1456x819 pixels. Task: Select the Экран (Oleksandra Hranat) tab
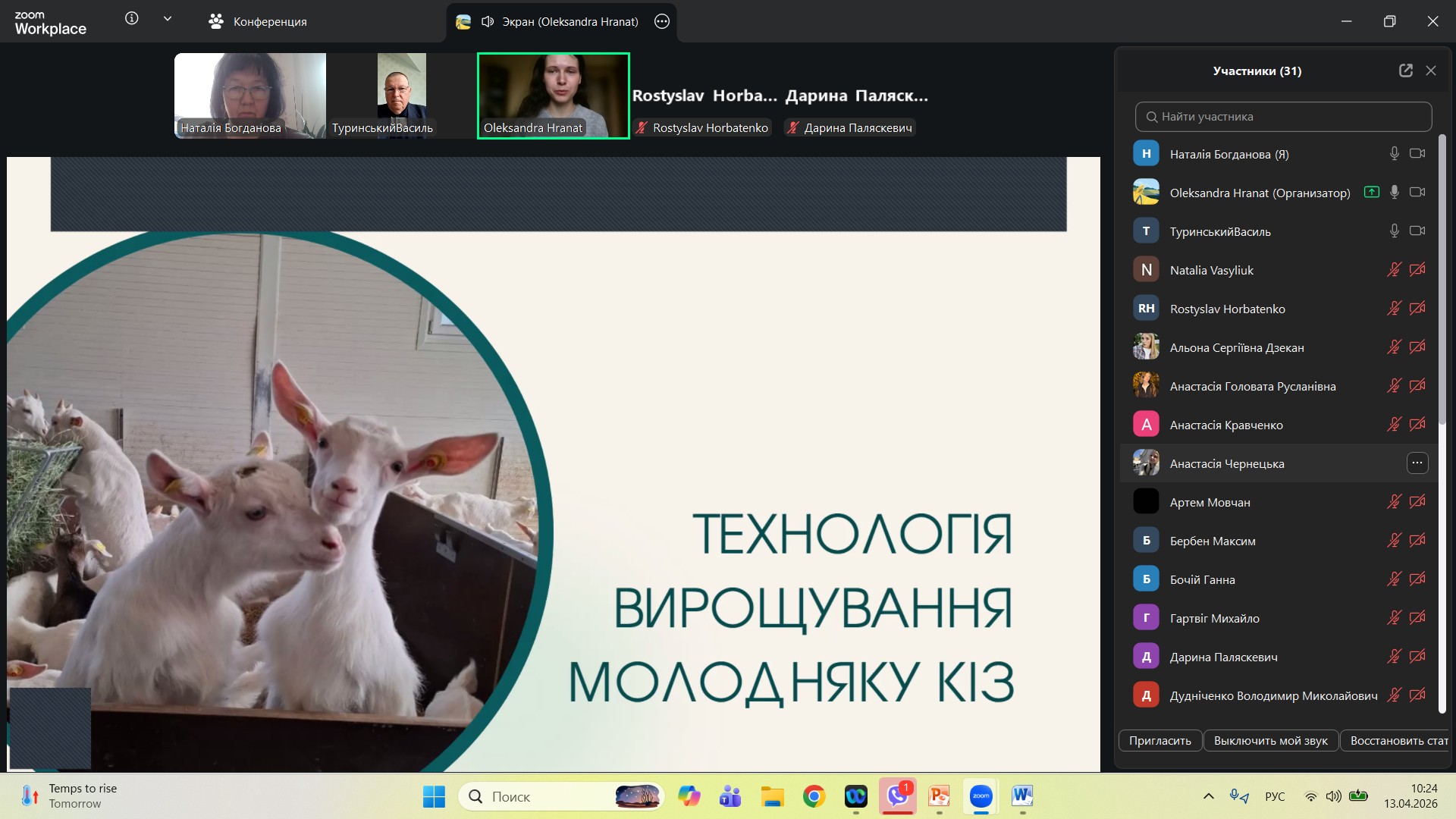click(x=561, y=21)
